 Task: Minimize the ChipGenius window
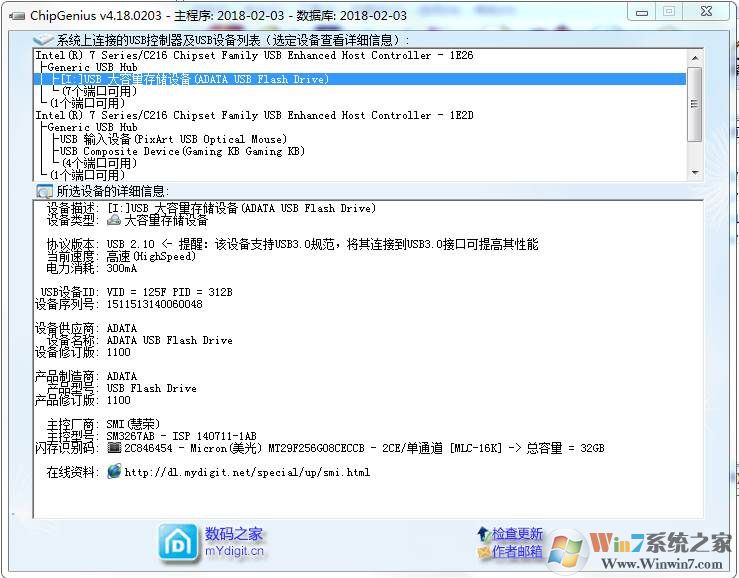(x=641, y=12)
